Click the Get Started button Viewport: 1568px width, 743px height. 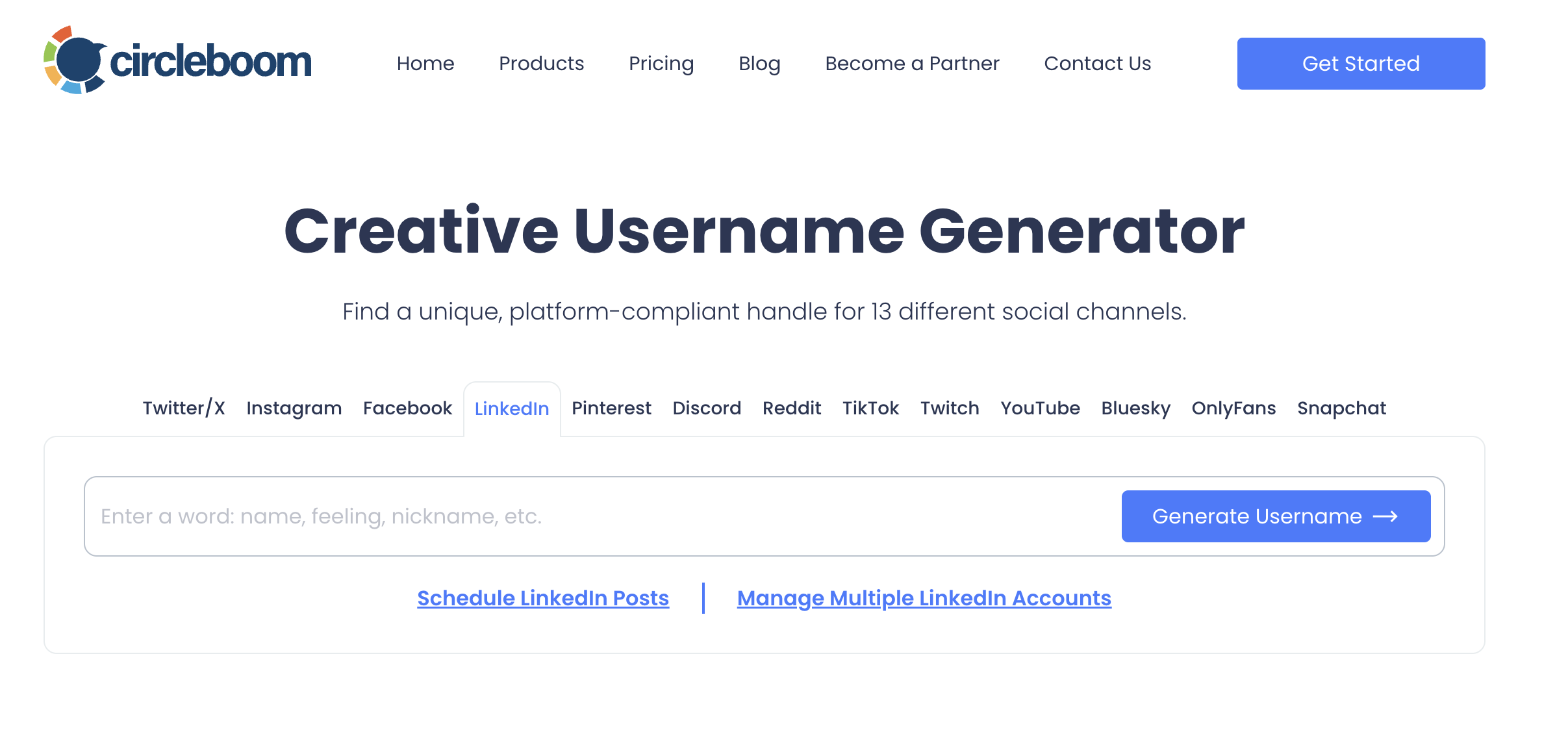[x=1361, y=63]
